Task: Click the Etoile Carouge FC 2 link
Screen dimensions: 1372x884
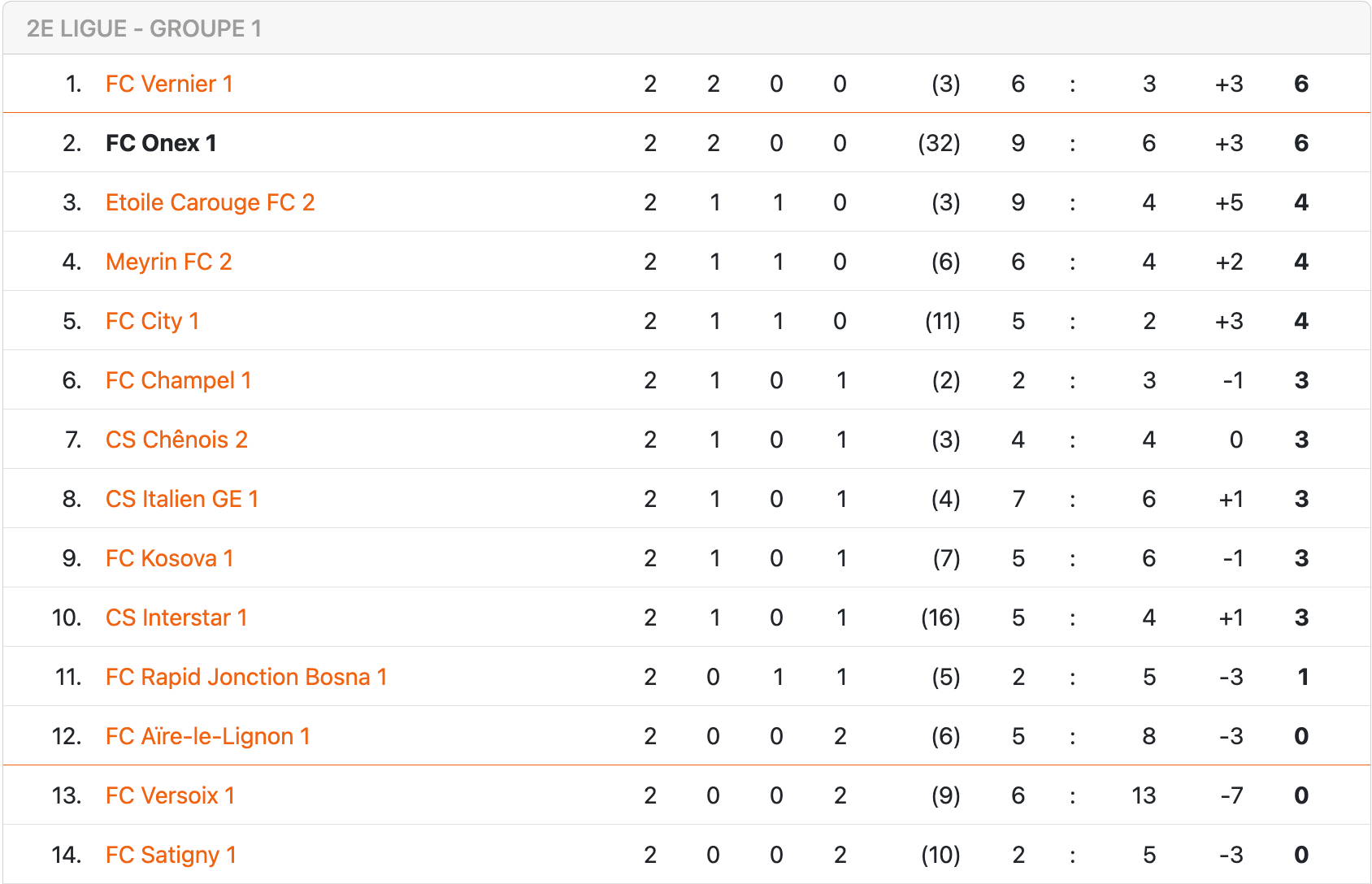Action: tap(210, 202)
